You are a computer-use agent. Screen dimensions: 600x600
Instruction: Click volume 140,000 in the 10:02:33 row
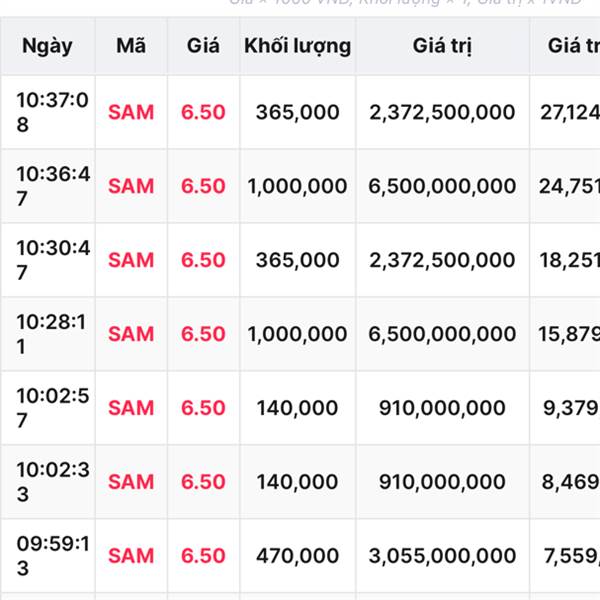[x=297, y=482]
